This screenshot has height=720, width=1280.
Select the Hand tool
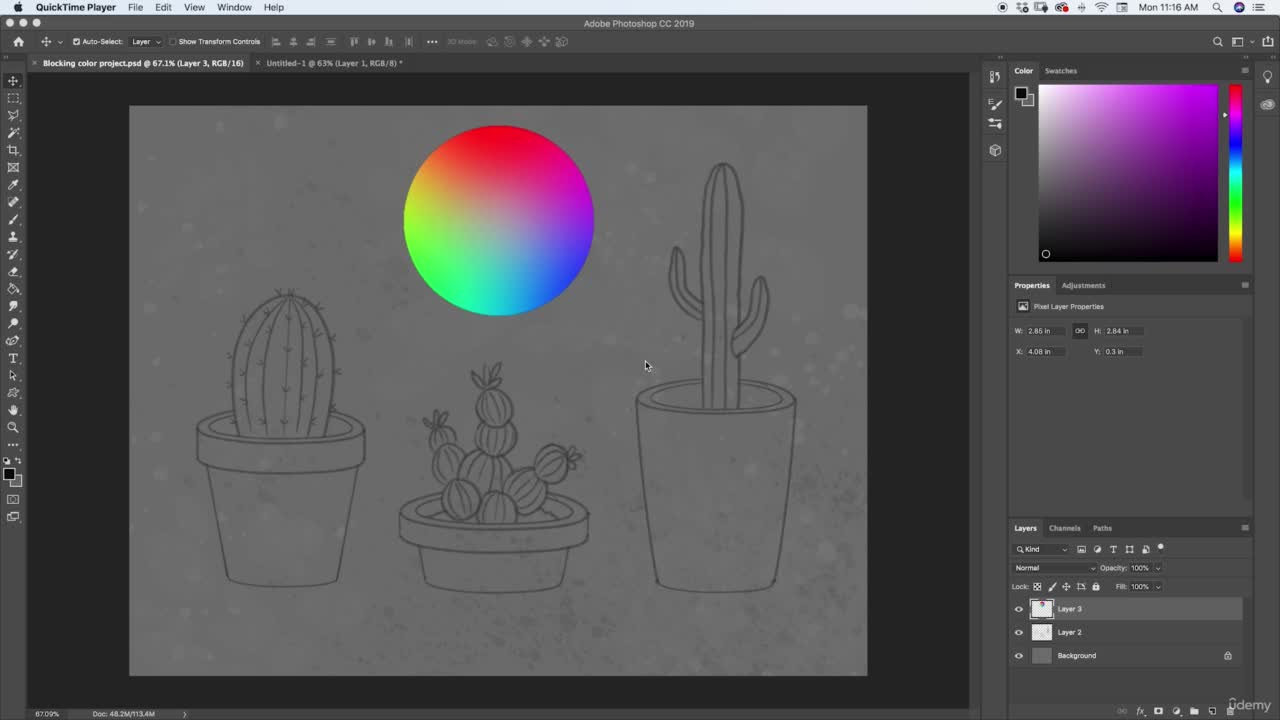13,410
